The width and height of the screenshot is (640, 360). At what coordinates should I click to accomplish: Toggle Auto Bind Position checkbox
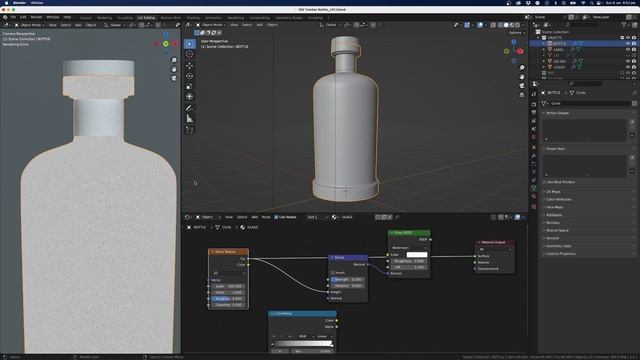(x=545, y=182)
